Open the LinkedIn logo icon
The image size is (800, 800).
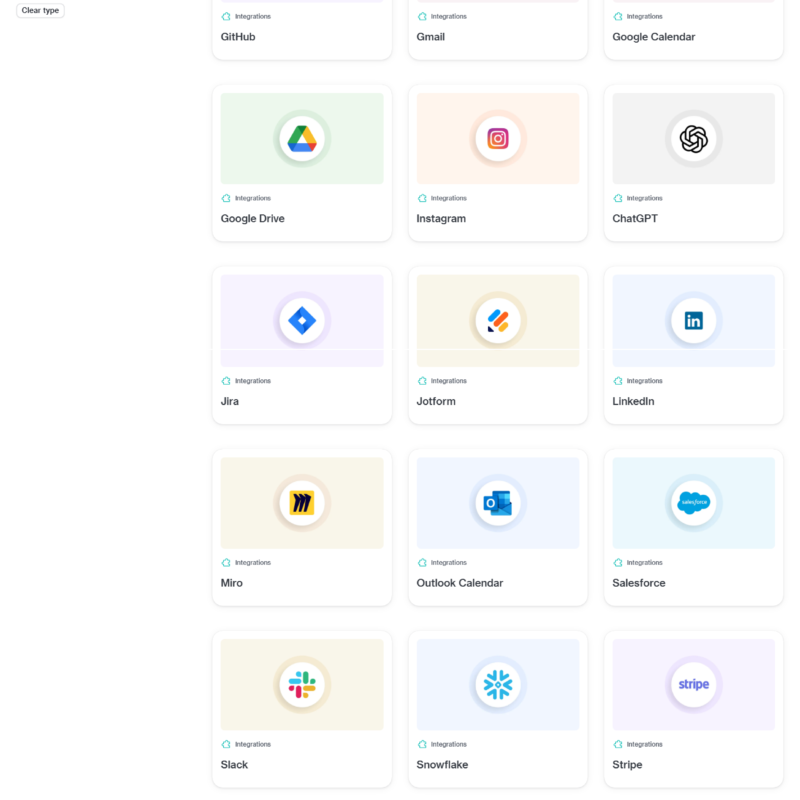[x=693, y=321]
